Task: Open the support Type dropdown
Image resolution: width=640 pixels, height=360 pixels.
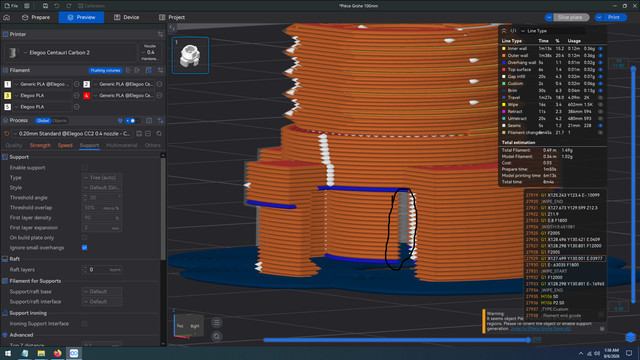Action: pyautogui.click(x=102, y=178)
